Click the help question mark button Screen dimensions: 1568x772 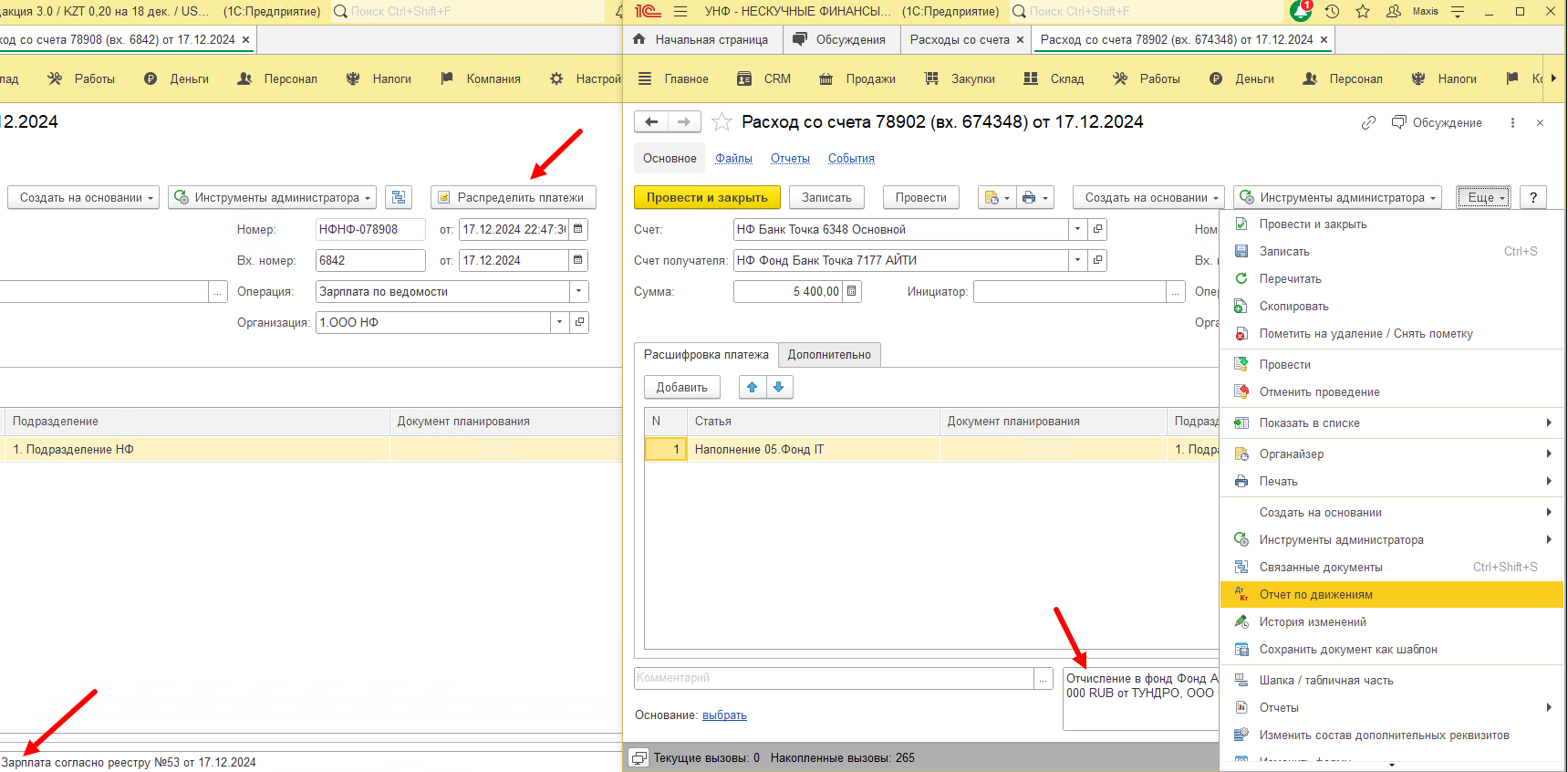pyautogui.click(x=1533, y=197)
